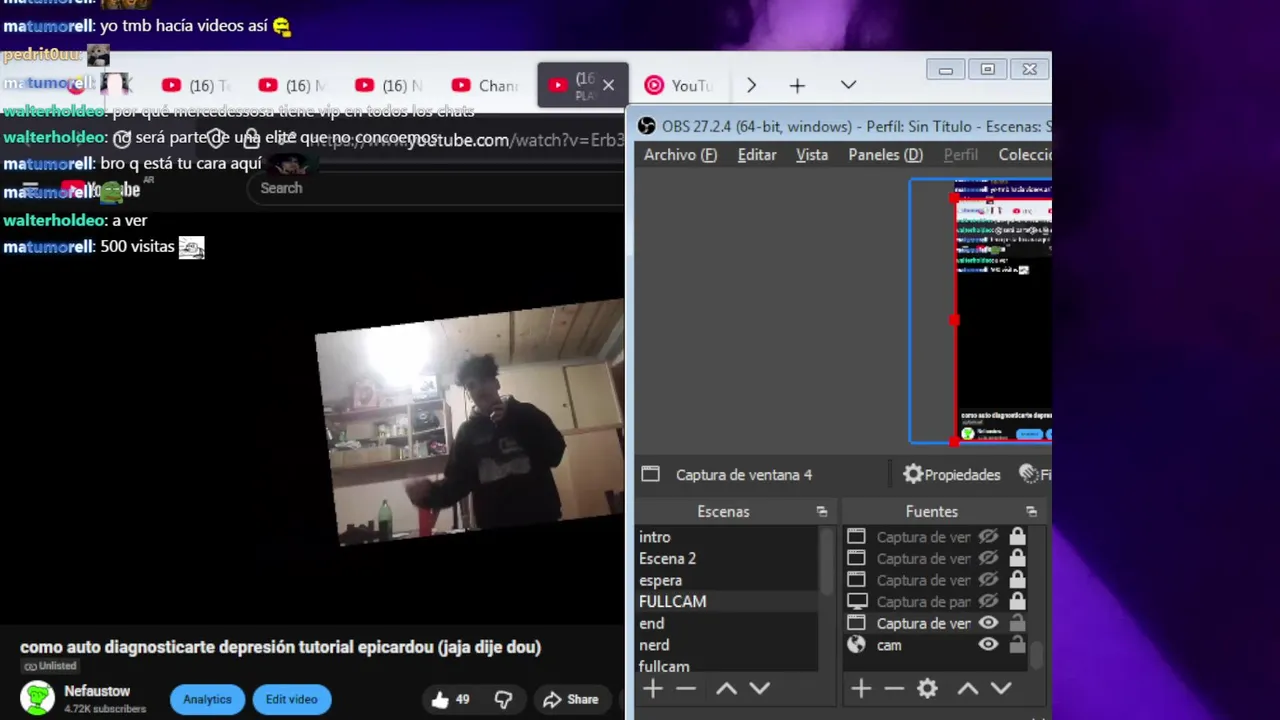
Task: Open the Archivo menu in OBS
Action: coord(680,154)
